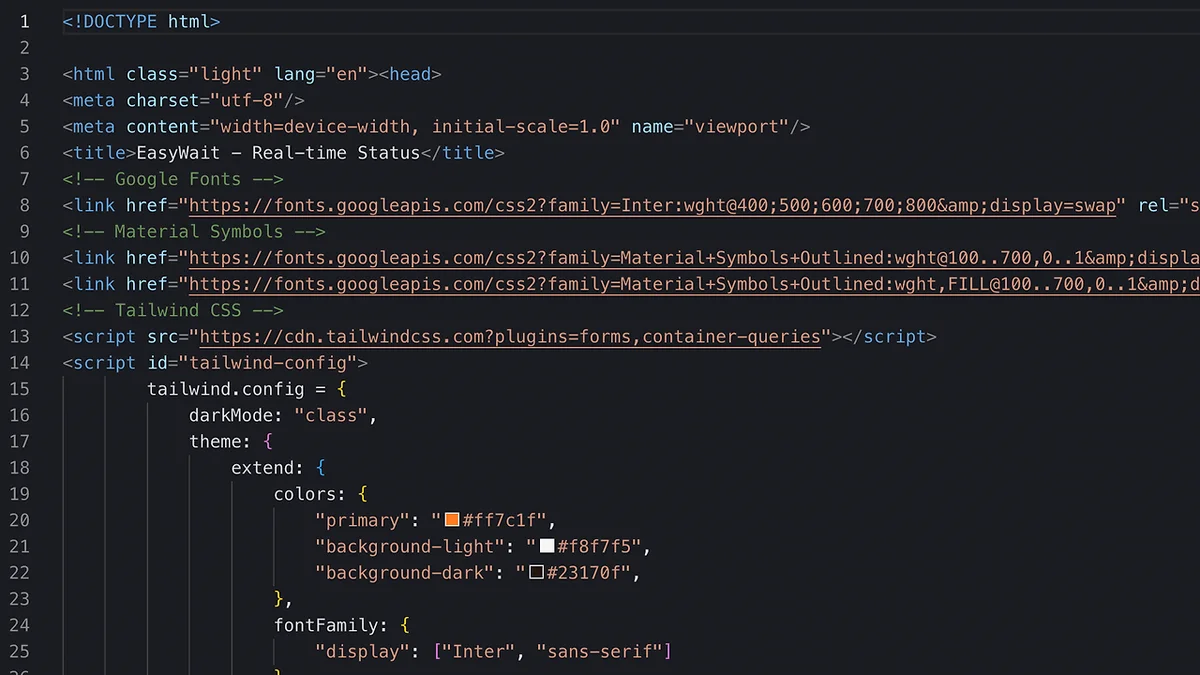The width and height of the screenshot is (1200, 675).
Task: Click the "<!-- Google Fonts -->" comment
Action: (x=173, y=179)
